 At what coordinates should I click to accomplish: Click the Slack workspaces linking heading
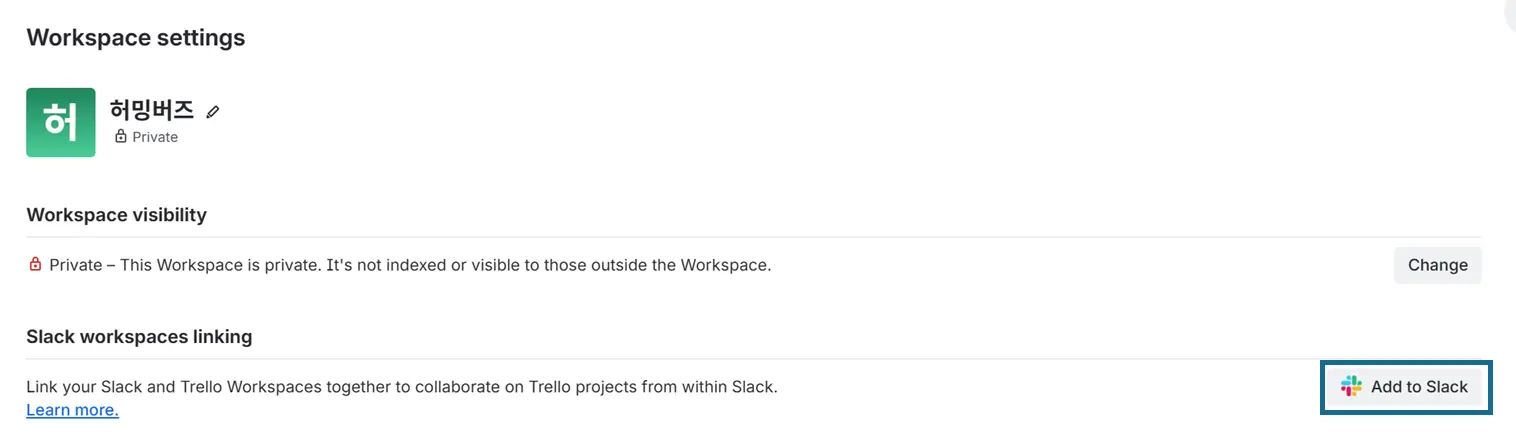click(x=139, y=337)
